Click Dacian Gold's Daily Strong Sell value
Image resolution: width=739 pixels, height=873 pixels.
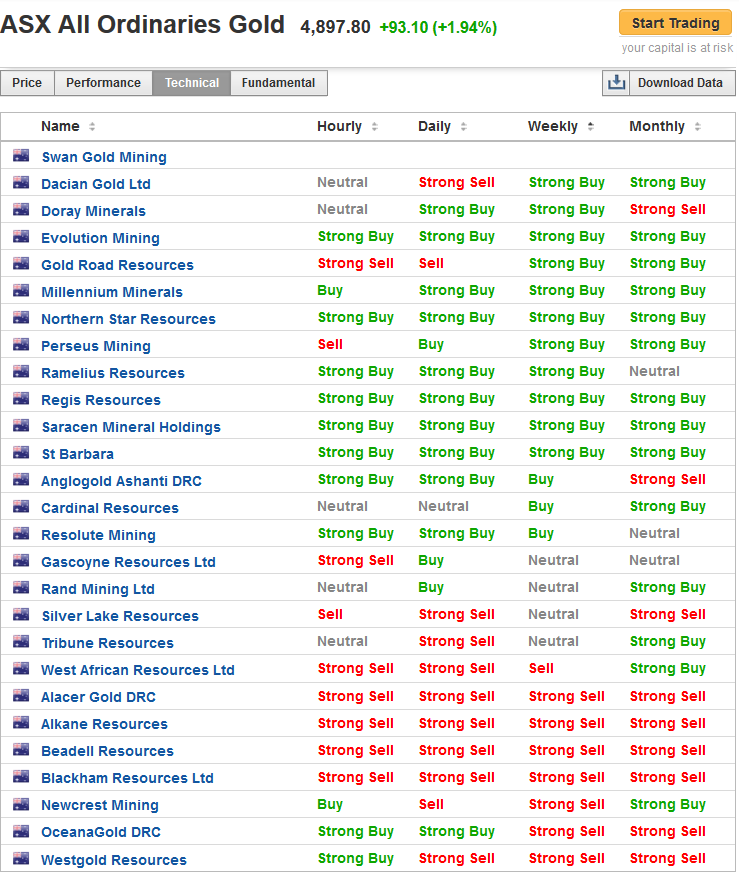click(x=457, y=183)
